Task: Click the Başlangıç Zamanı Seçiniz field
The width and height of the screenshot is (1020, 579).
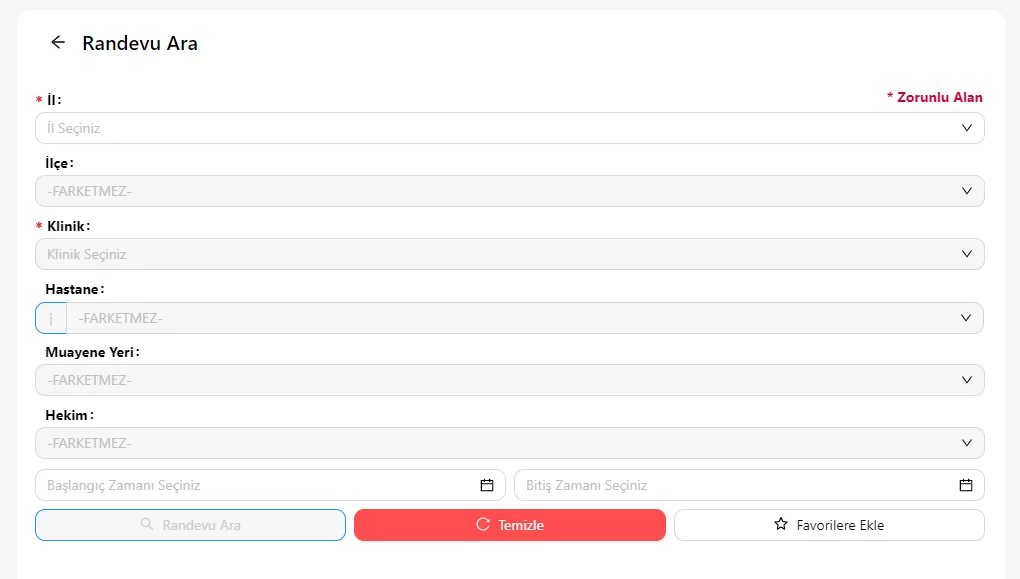Action: point(270,485)
